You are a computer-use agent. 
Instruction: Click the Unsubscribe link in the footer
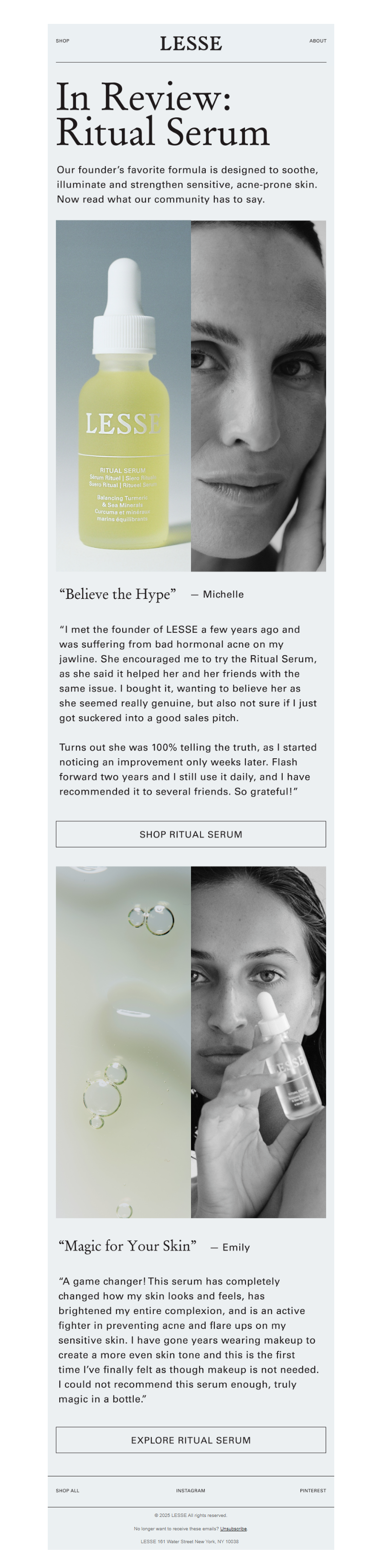click(233, 1528)
